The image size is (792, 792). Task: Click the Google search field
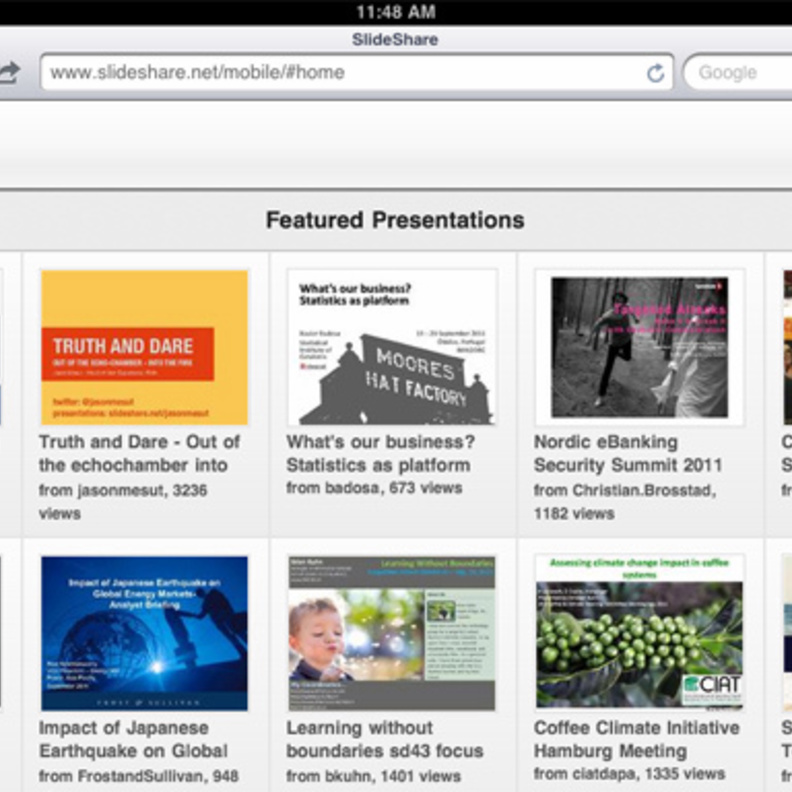pyautogui.click(x=738, y=72)
